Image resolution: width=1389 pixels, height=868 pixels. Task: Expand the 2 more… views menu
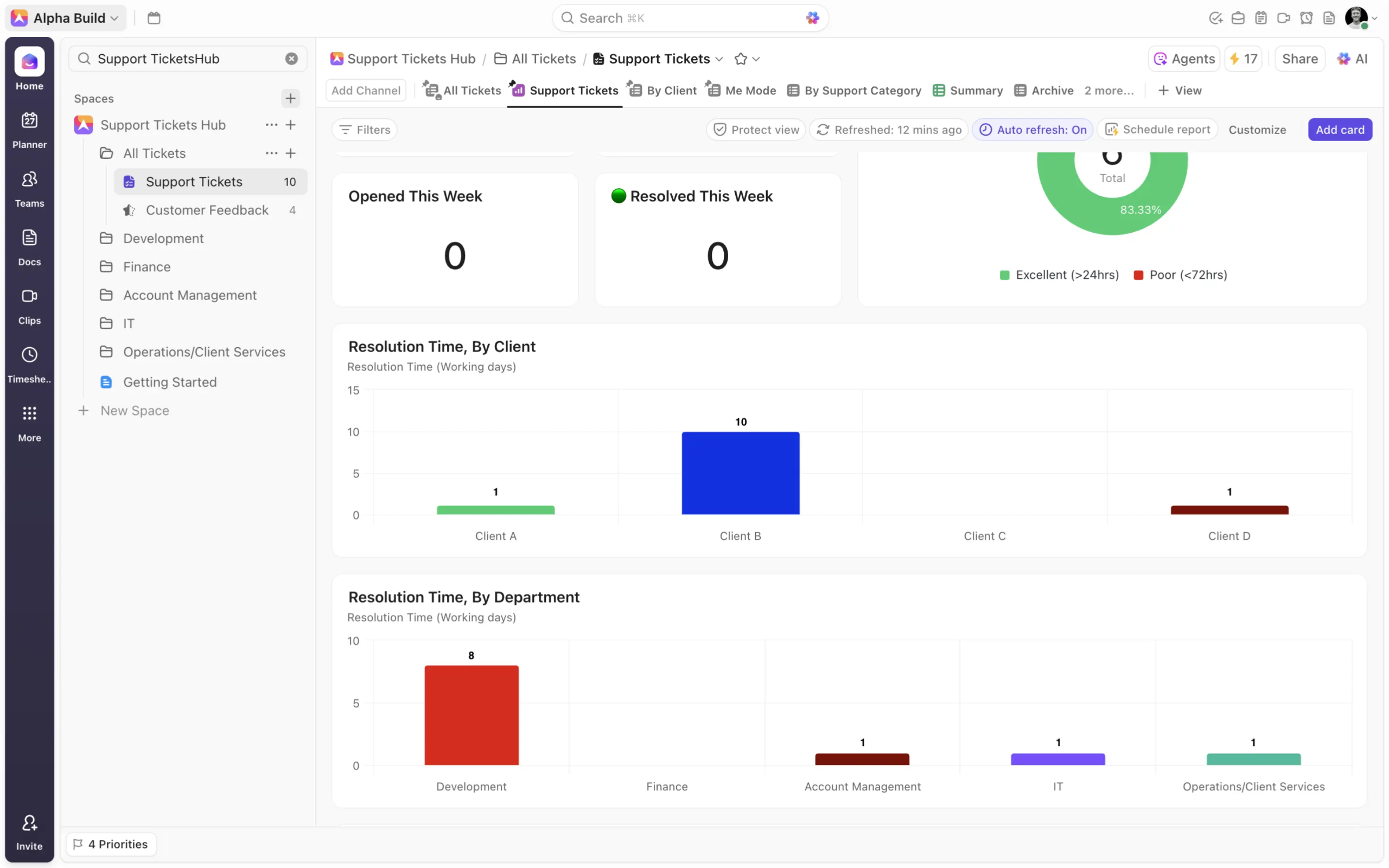coord(1108,91)
